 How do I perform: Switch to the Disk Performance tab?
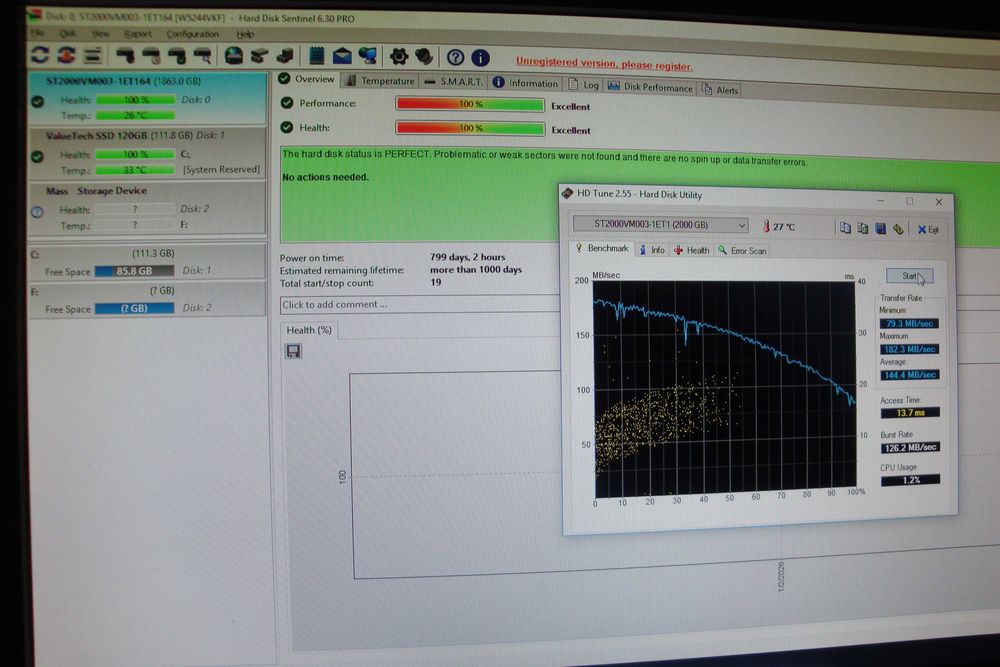650,87
